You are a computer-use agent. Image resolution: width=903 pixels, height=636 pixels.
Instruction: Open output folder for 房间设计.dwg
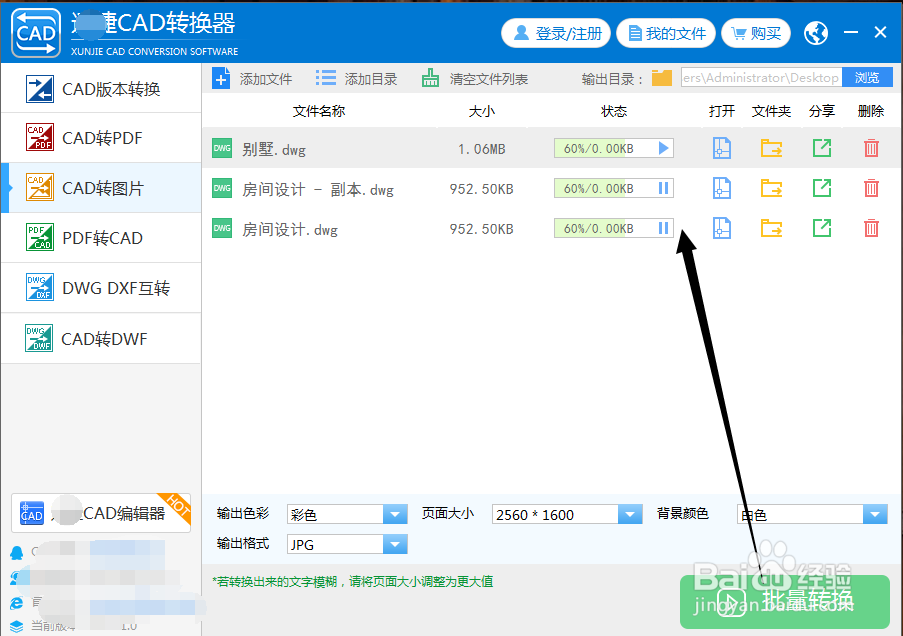771,228
